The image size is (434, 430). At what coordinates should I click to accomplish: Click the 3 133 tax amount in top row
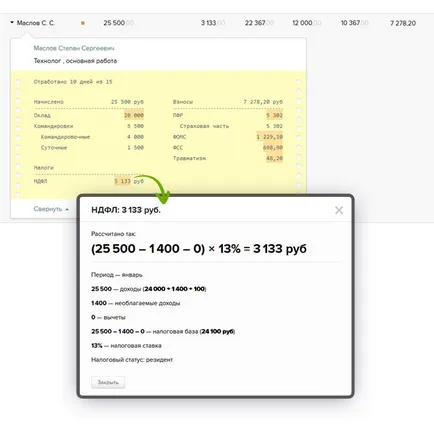click(213, 23)
